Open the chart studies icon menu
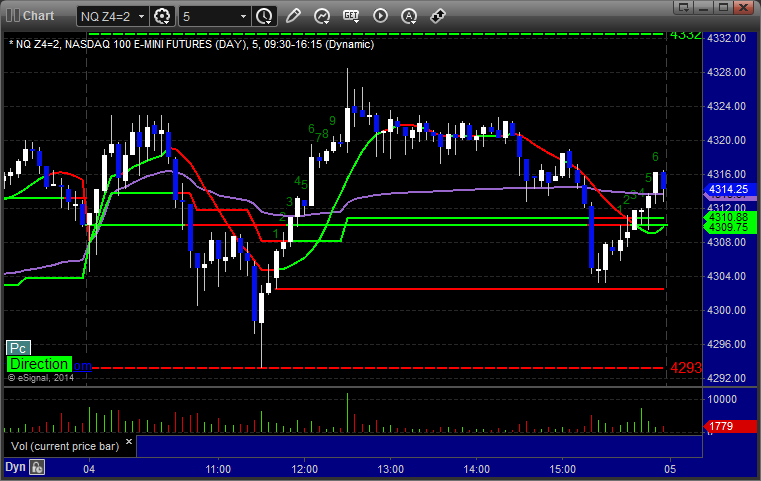The image size is (761, 481). pyautogui.click(x=322, y=16)
